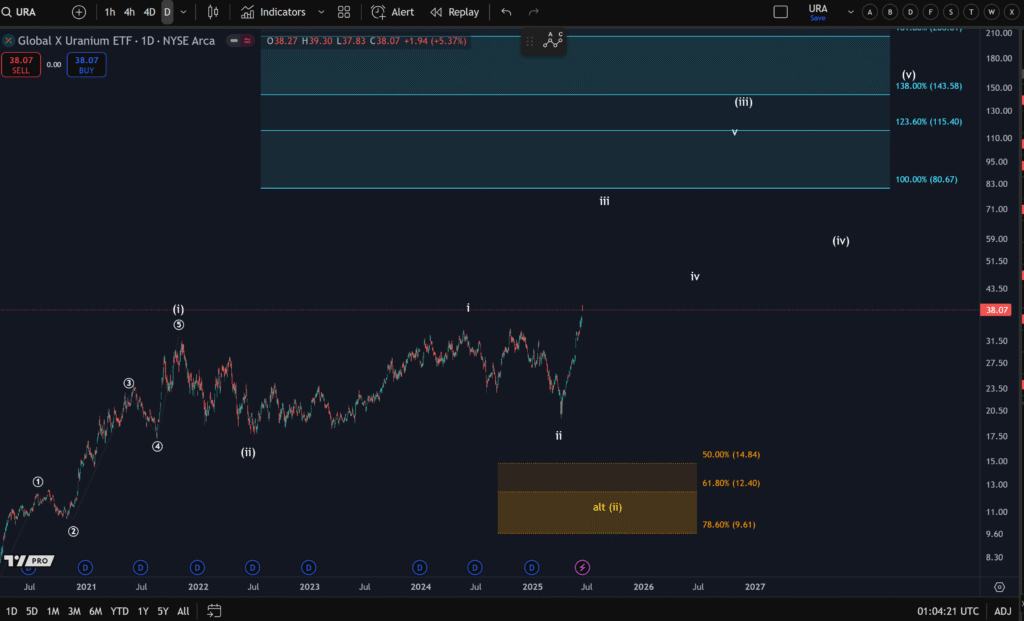Undo the last chart action
The image size is (1024, 621).
point(506,12)
